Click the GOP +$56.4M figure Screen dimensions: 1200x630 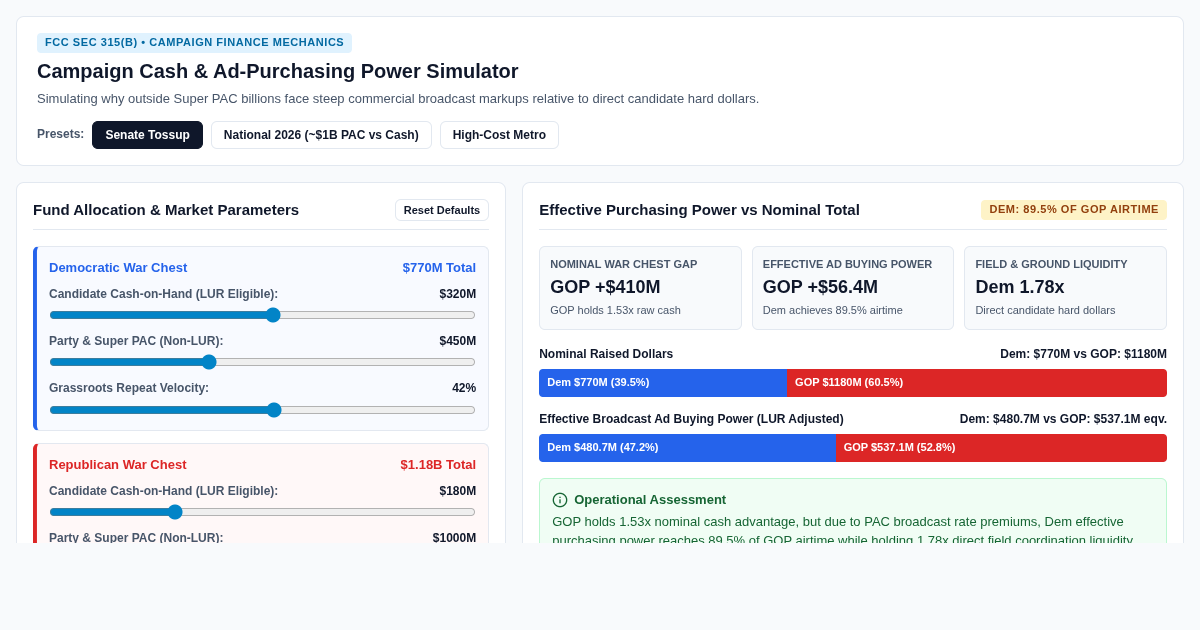coord(820,287)
